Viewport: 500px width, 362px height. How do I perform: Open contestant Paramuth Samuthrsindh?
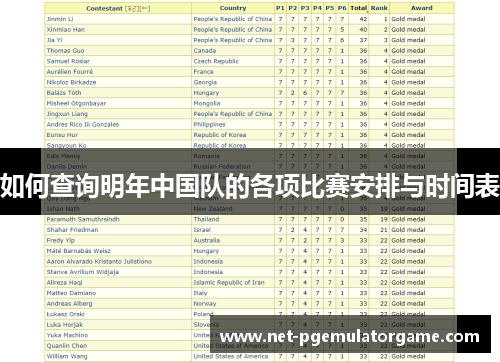tap(83, 219)
